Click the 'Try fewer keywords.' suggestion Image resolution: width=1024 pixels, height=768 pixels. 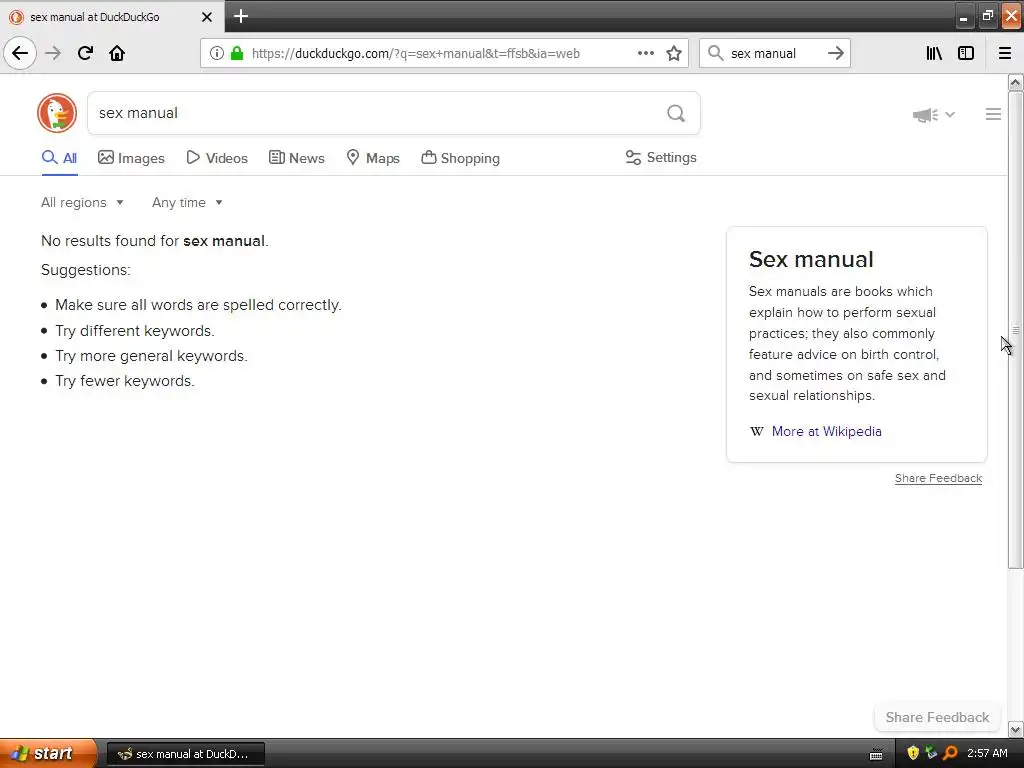click(125, 381)
